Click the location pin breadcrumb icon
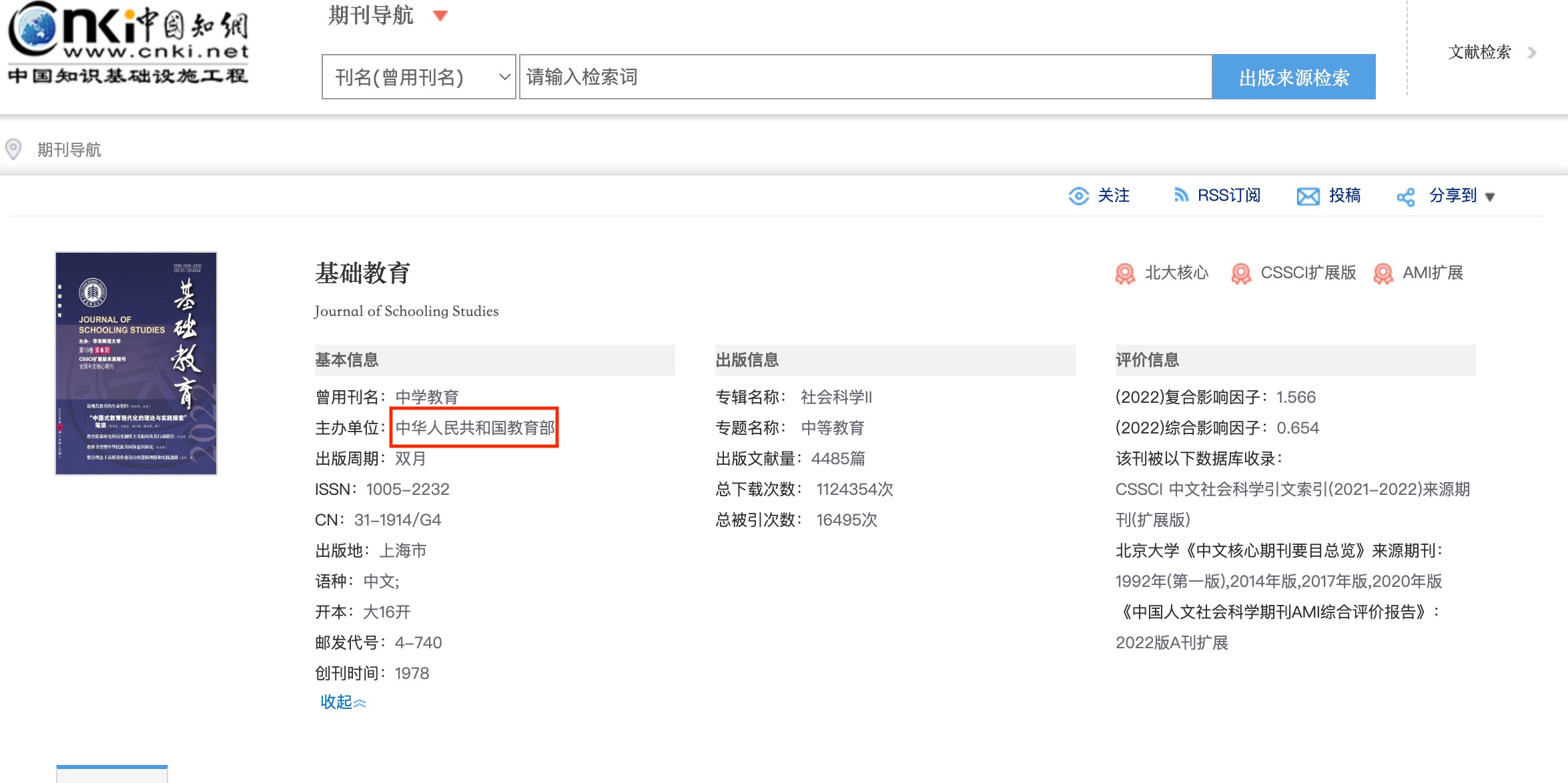Viewport: 1568px width, 783px height. 13,149
